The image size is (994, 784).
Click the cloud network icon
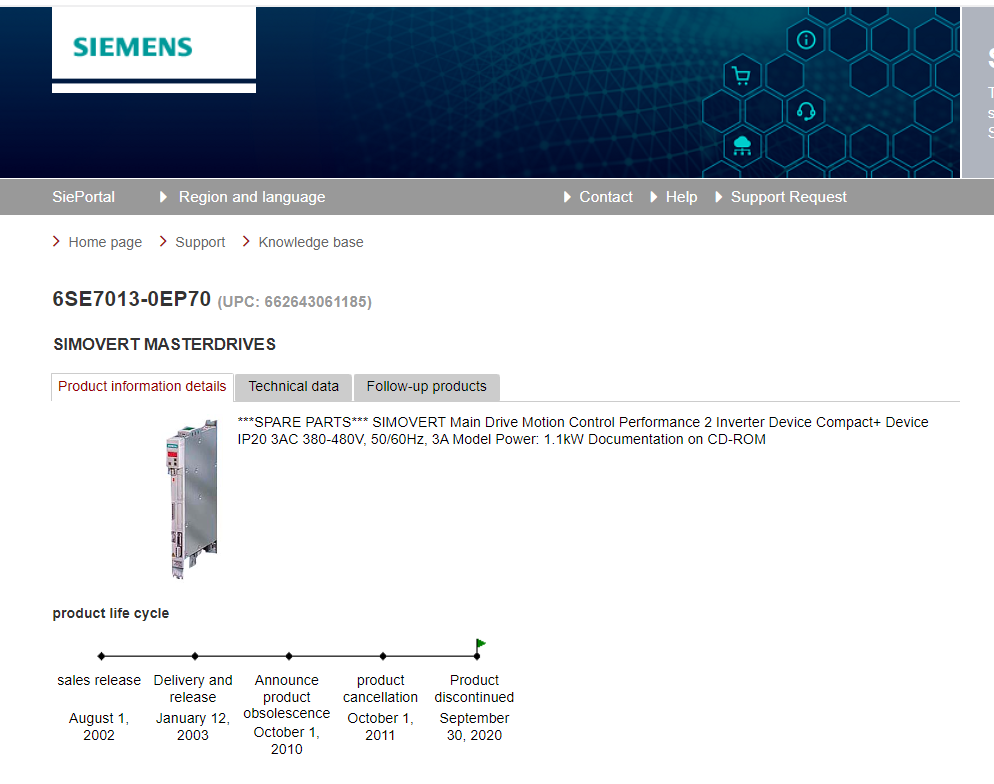pyautogui.click(x=741, y=147)
